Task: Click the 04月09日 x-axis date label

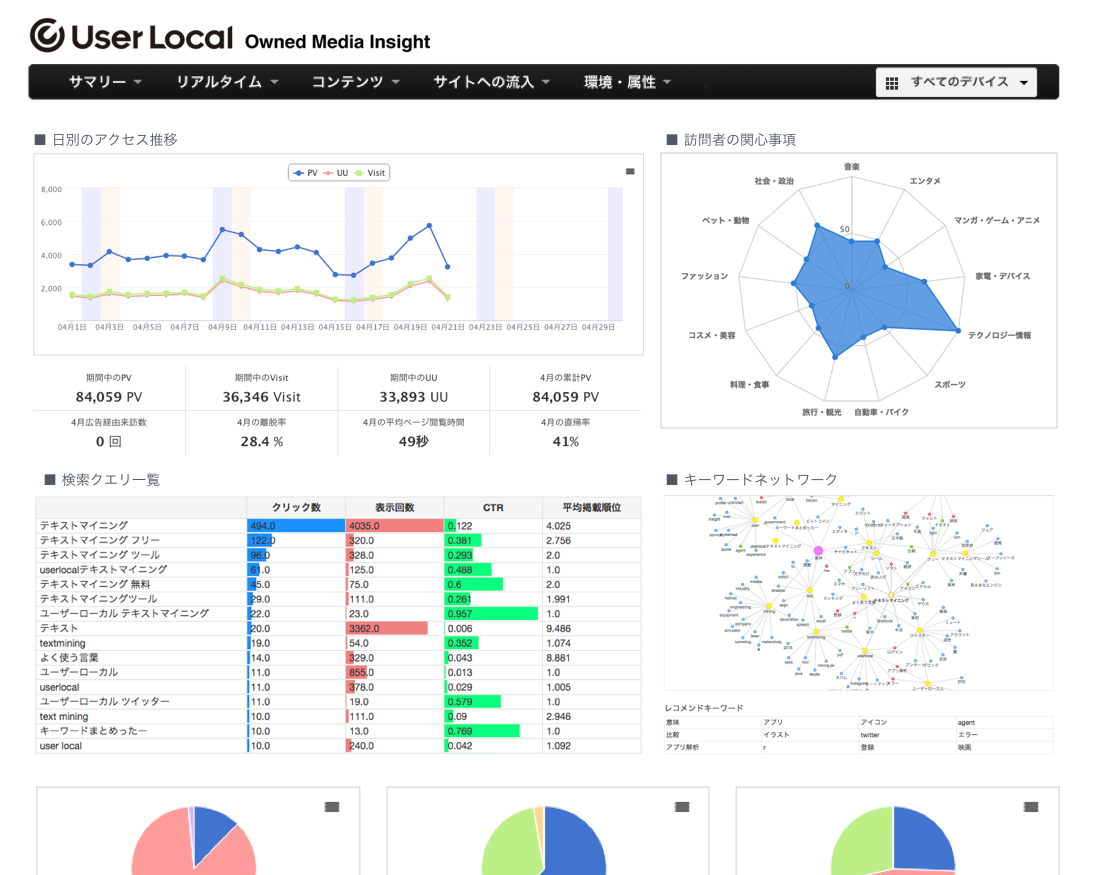Action: point(222,327)
